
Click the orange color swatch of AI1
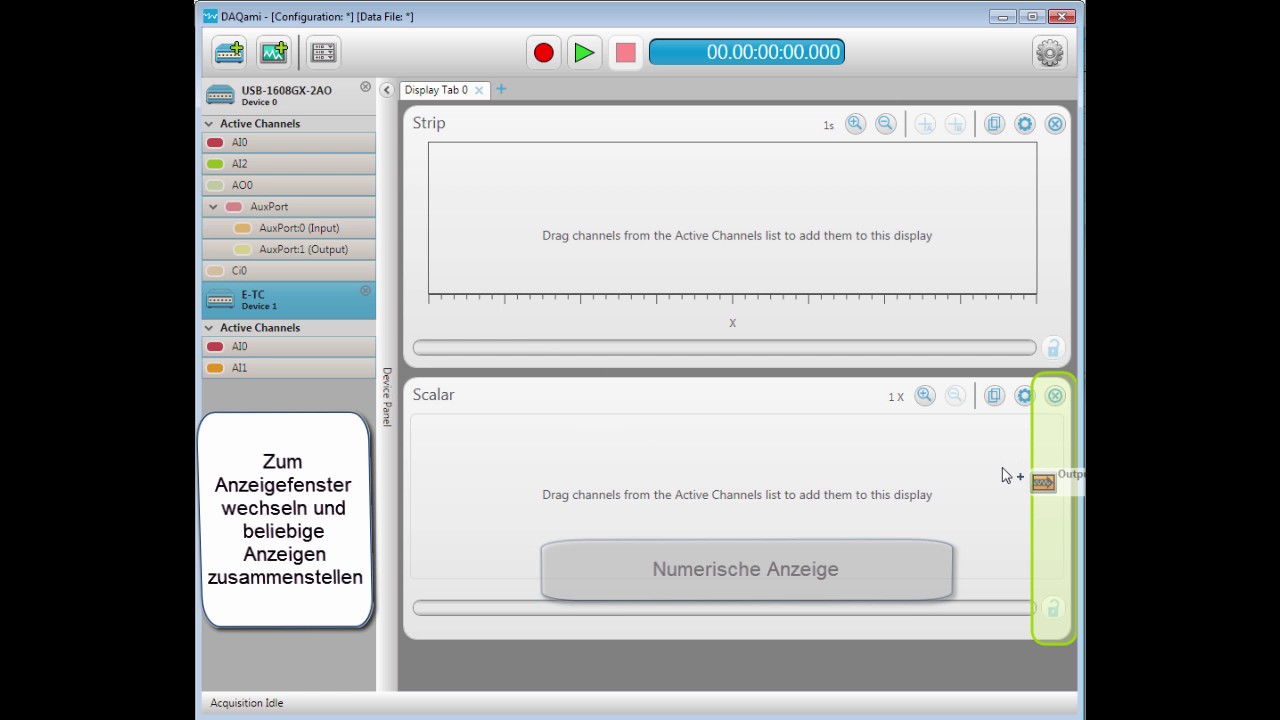point(215,368)
